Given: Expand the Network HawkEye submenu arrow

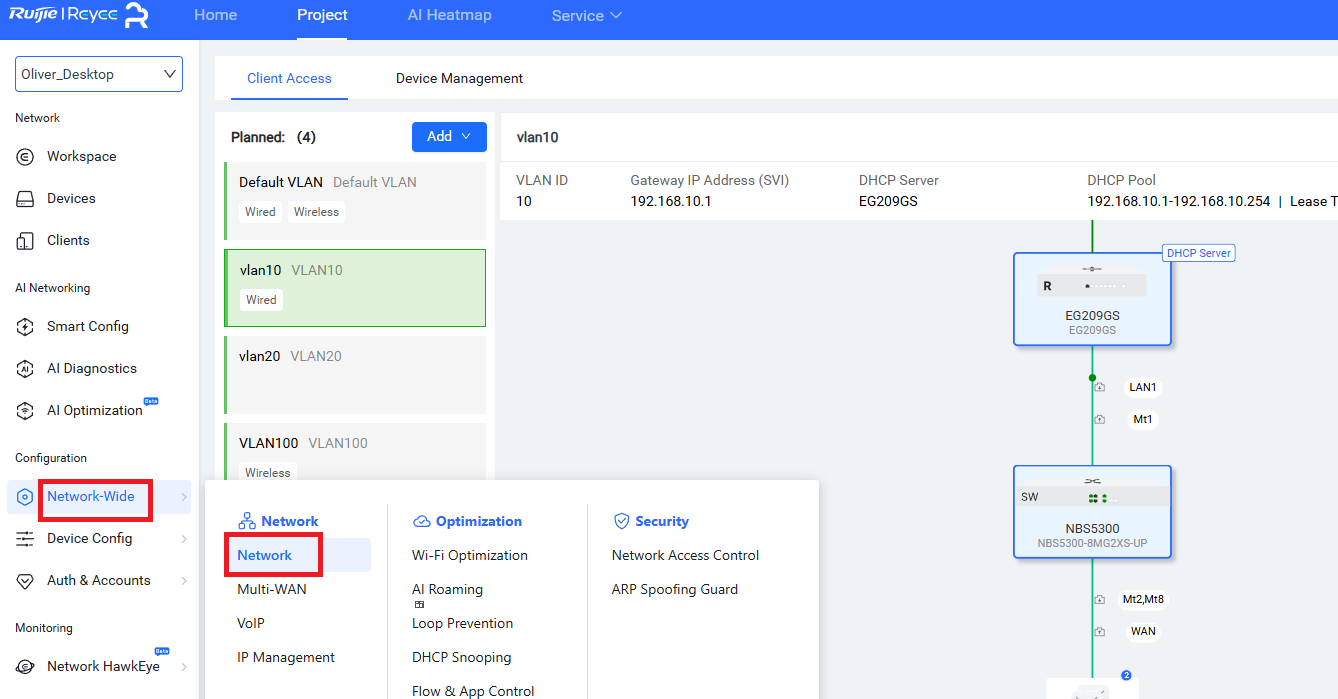Looking at the screenshot, I should coord(183,667).
